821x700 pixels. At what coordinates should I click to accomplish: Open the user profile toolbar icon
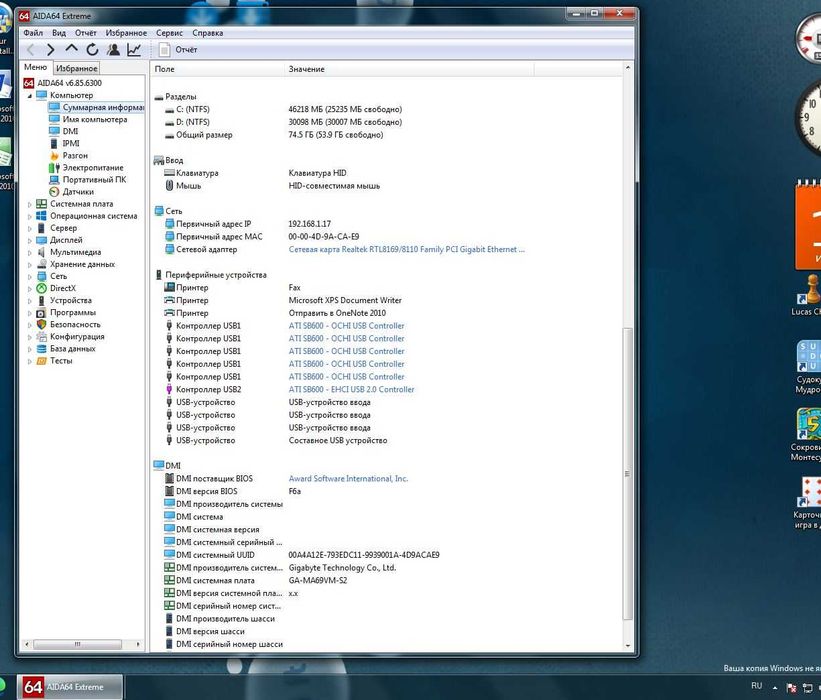[113, 50]
